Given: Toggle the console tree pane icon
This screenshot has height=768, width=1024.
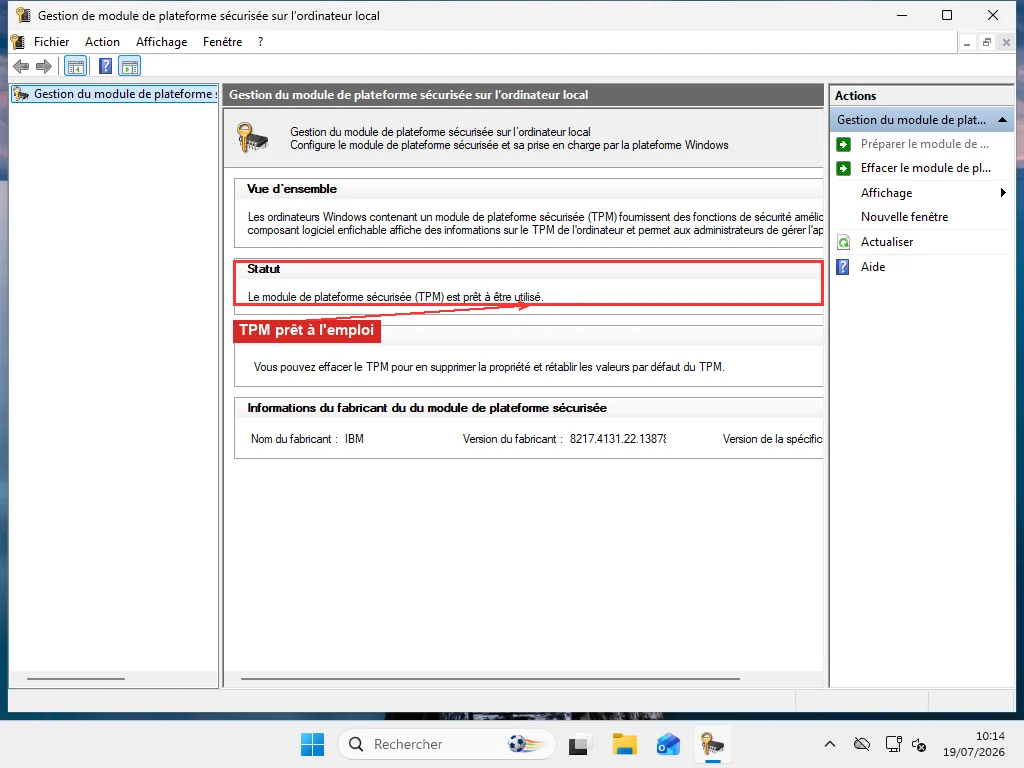Looking at the screenshot, I should point(76,66).
